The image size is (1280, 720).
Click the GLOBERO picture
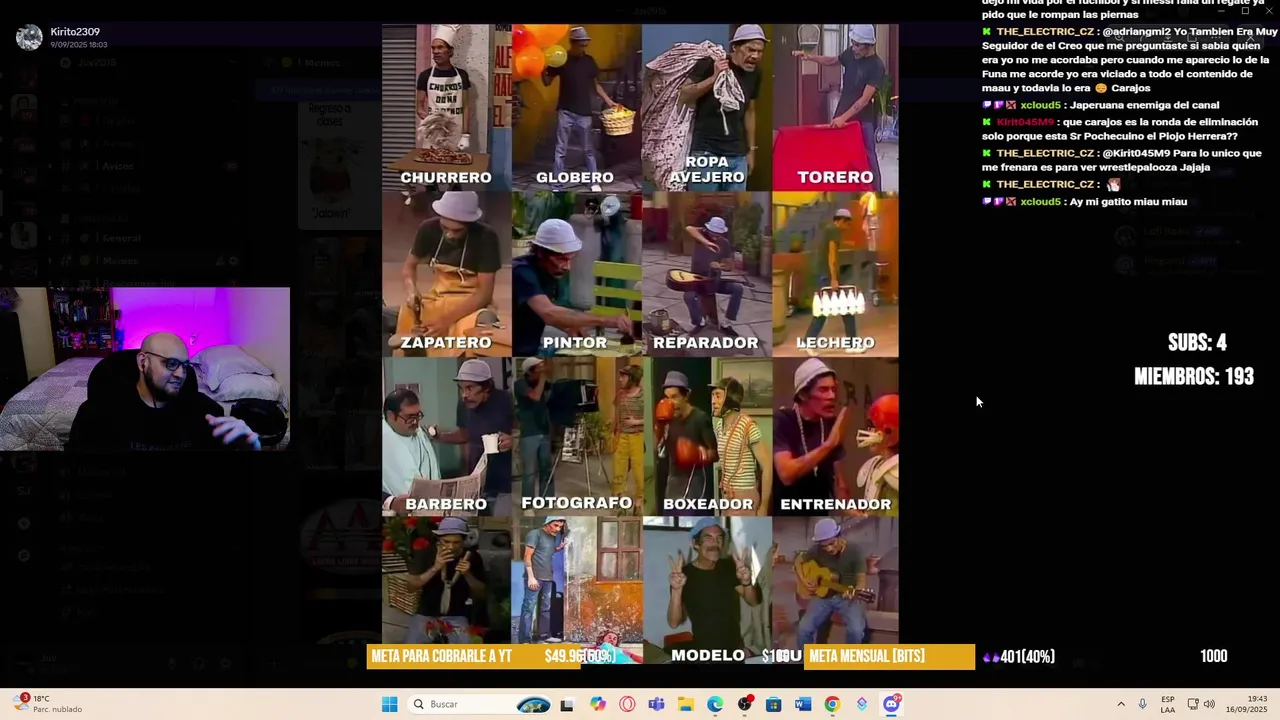point(576,107)
